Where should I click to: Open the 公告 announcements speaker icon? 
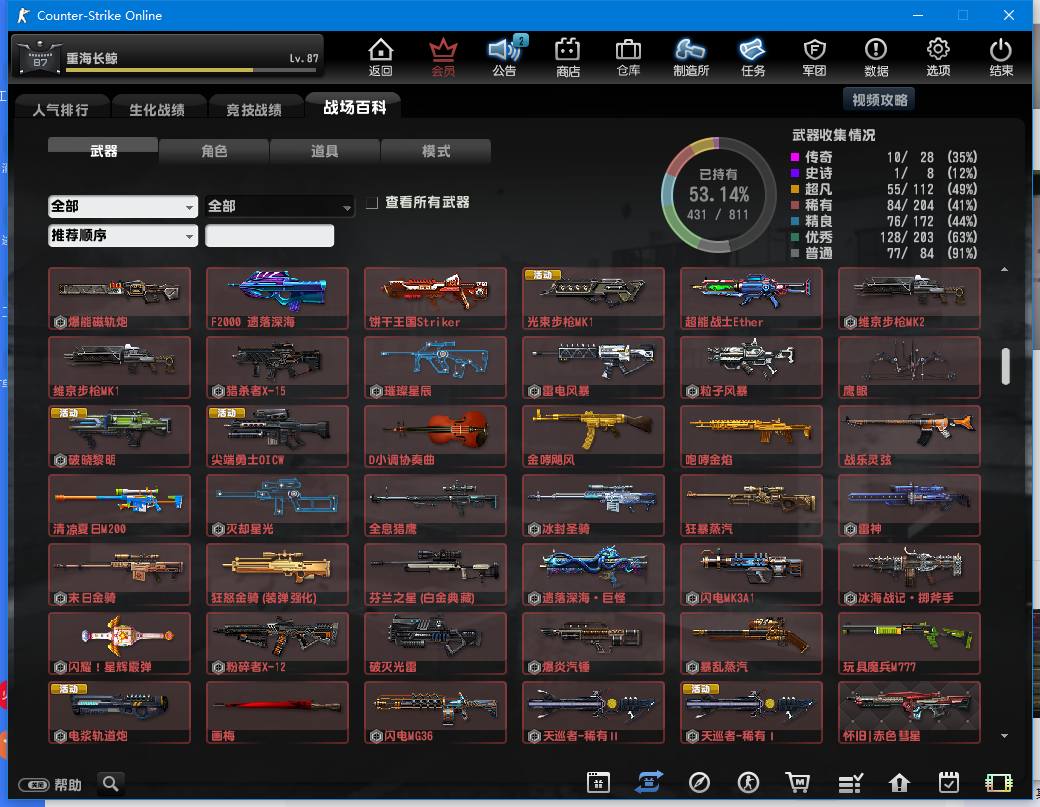tap(505, 57)
